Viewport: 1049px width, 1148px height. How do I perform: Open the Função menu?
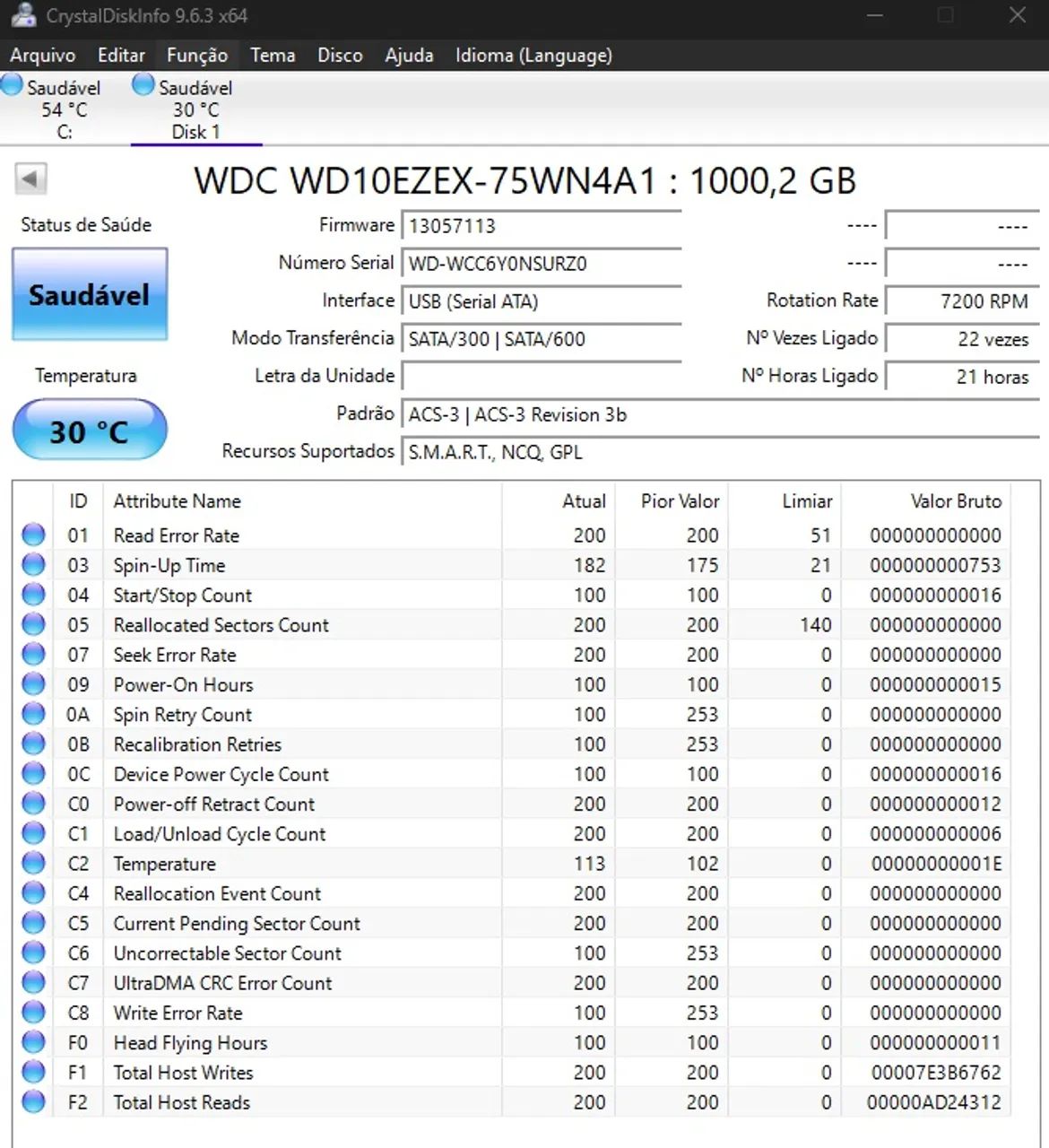(x=197, y=56)
